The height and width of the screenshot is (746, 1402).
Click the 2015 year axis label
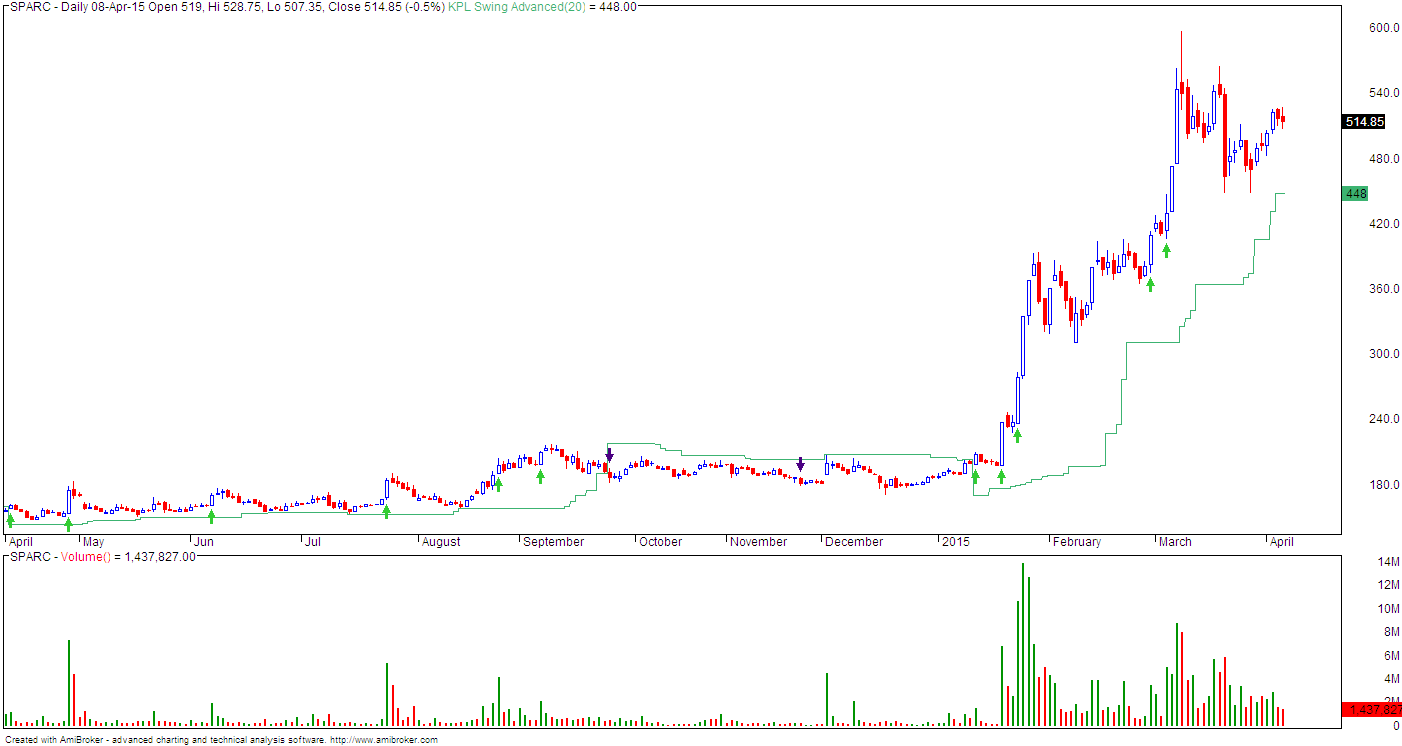[956, 542]
